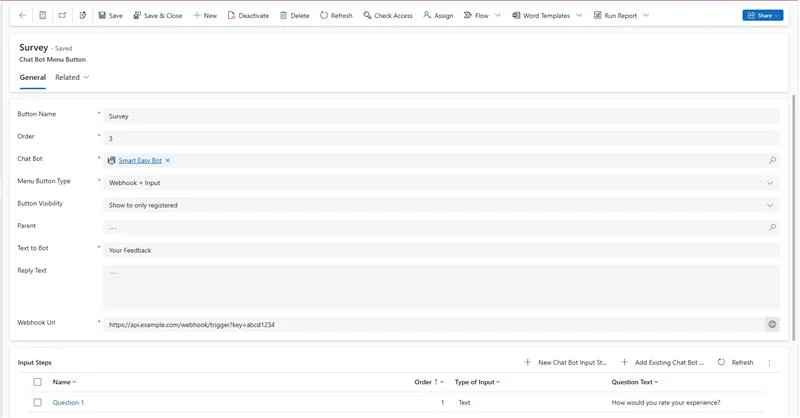
Task: Select all rows checkbox in Input Steps
Action: pyautogui.click(x=37, y=382)
